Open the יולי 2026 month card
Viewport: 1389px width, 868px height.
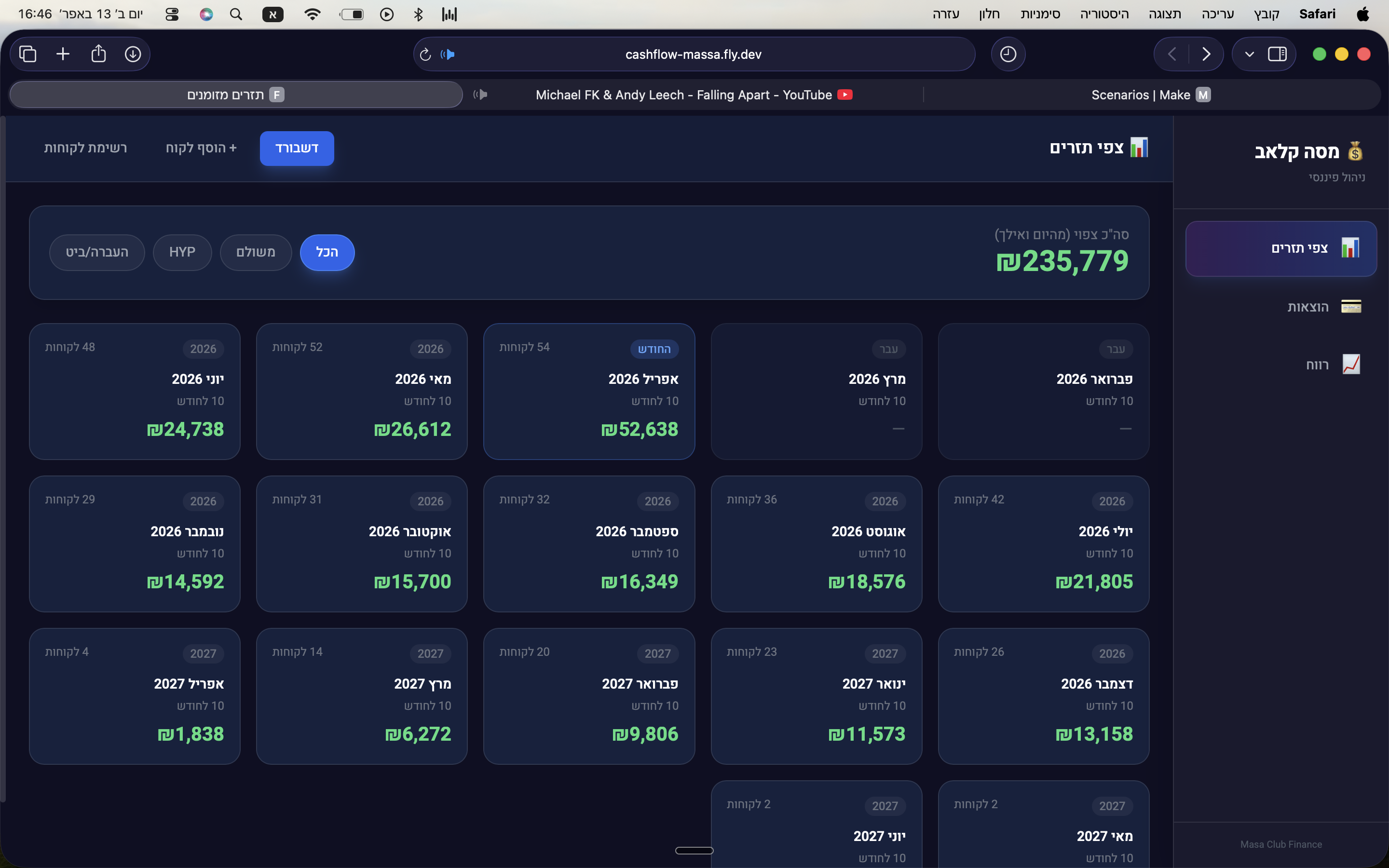point(1044,543)
